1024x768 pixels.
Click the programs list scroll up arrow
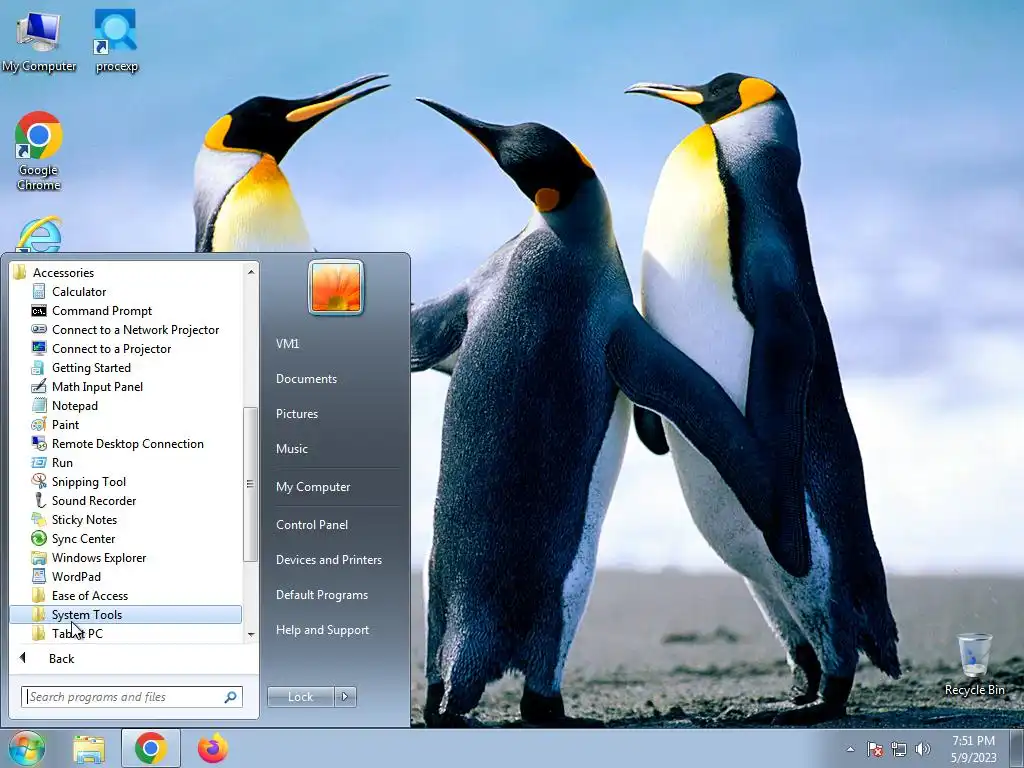251,272
